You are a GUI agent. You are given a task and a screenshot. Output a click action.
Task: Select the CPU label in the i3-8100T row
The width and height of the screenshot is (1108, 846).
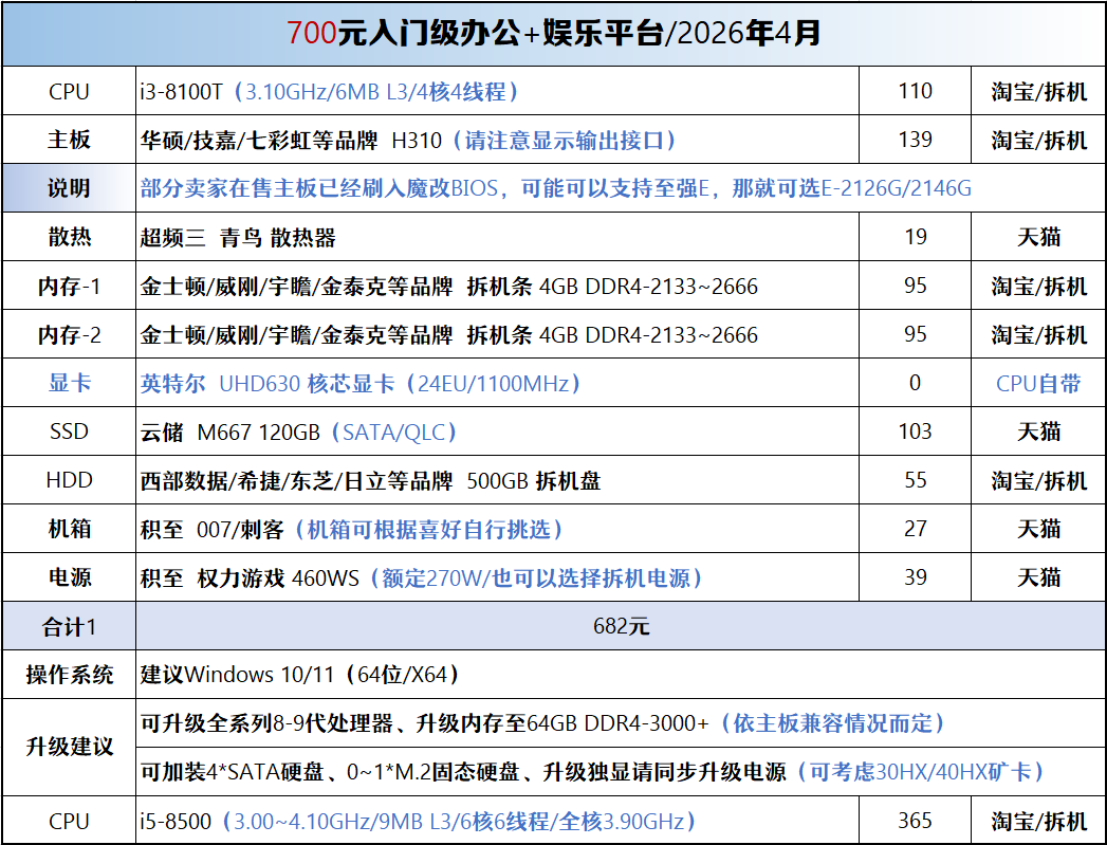tap(69, 92)
